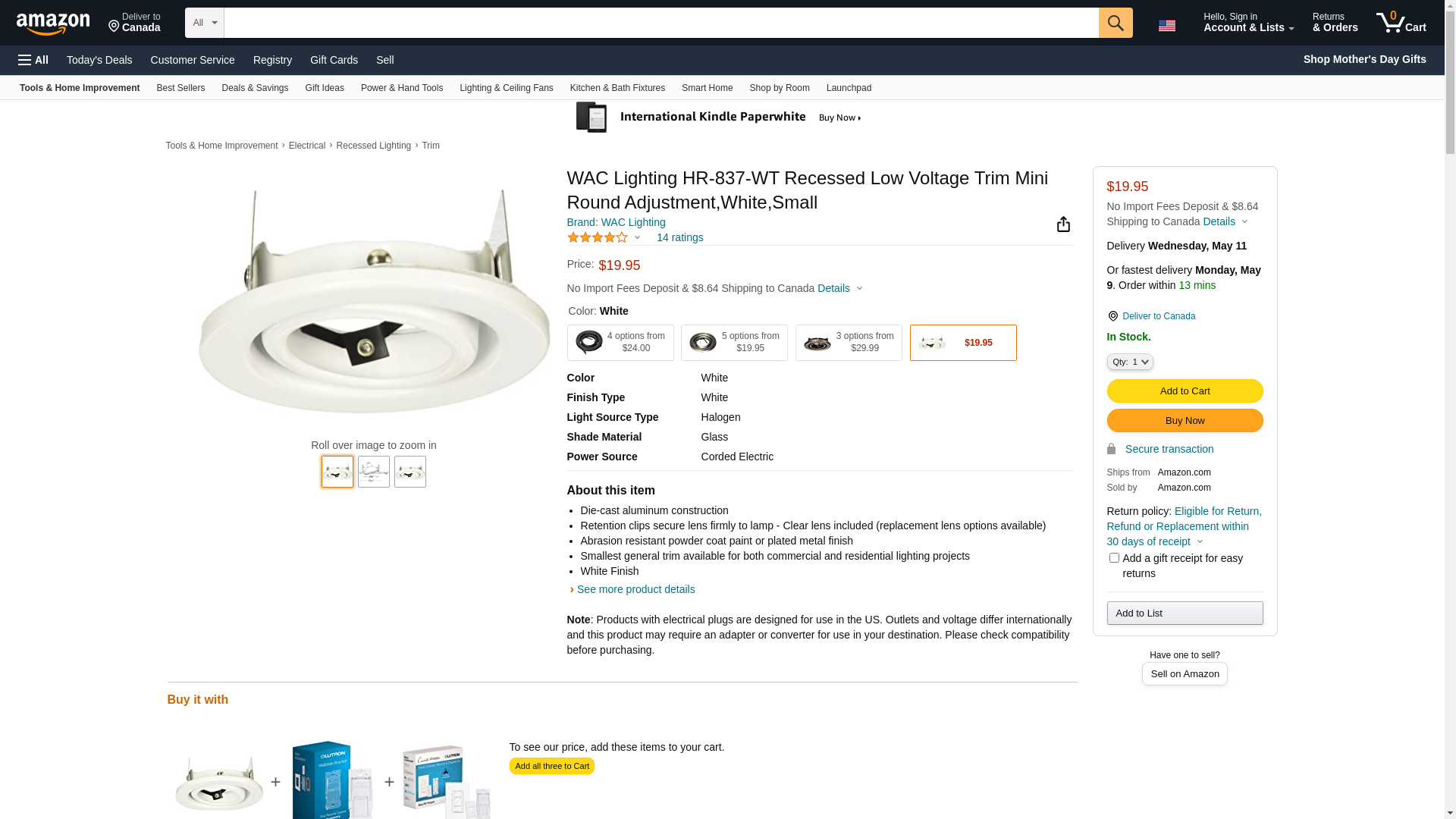Choose the US flag language selector
The height and width of the screenshot is (819, 1456).
coord(1166,26)
